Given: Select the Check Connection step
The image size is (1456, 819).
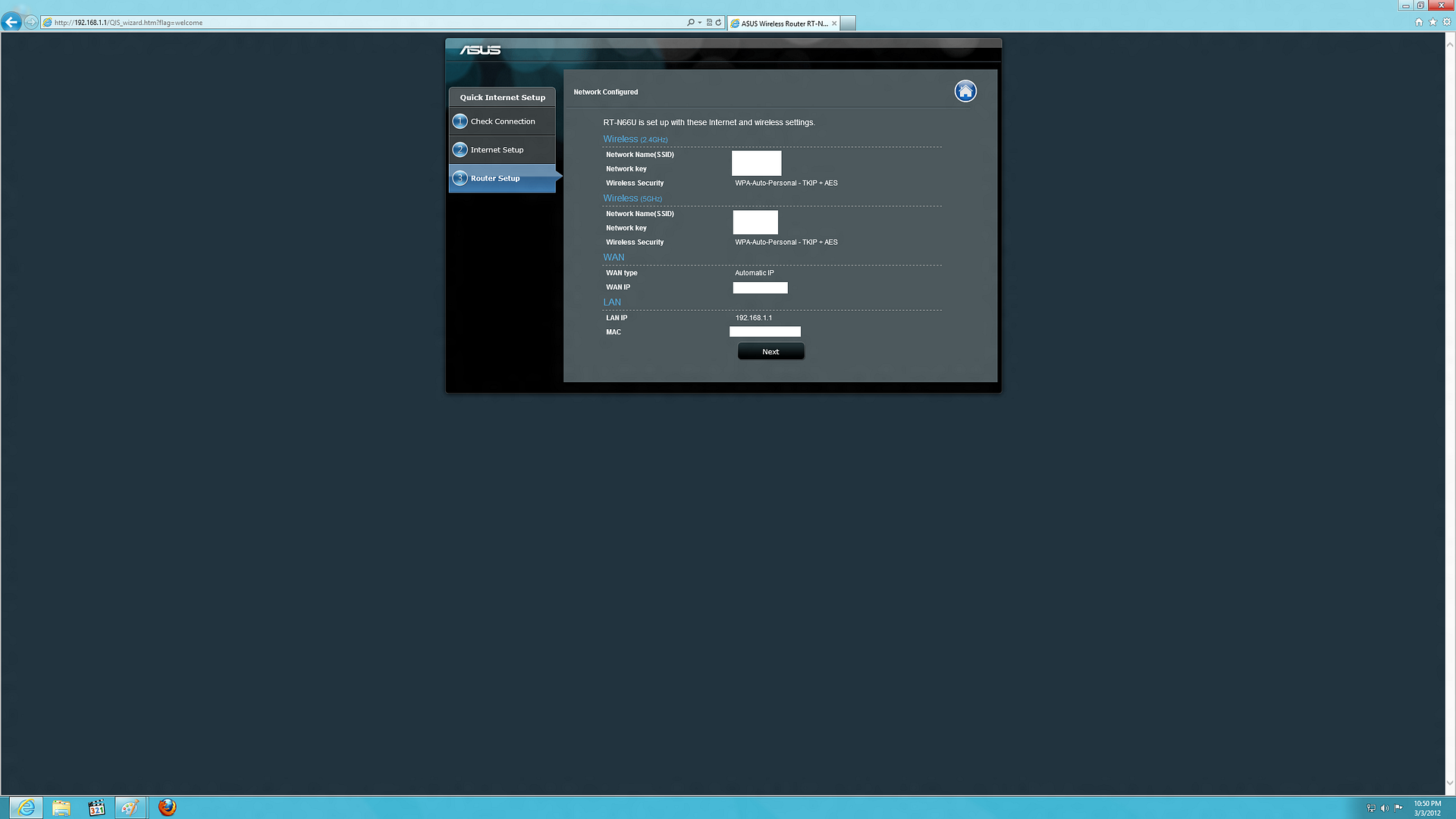Looking at the screenshot, I should point(502,121).
